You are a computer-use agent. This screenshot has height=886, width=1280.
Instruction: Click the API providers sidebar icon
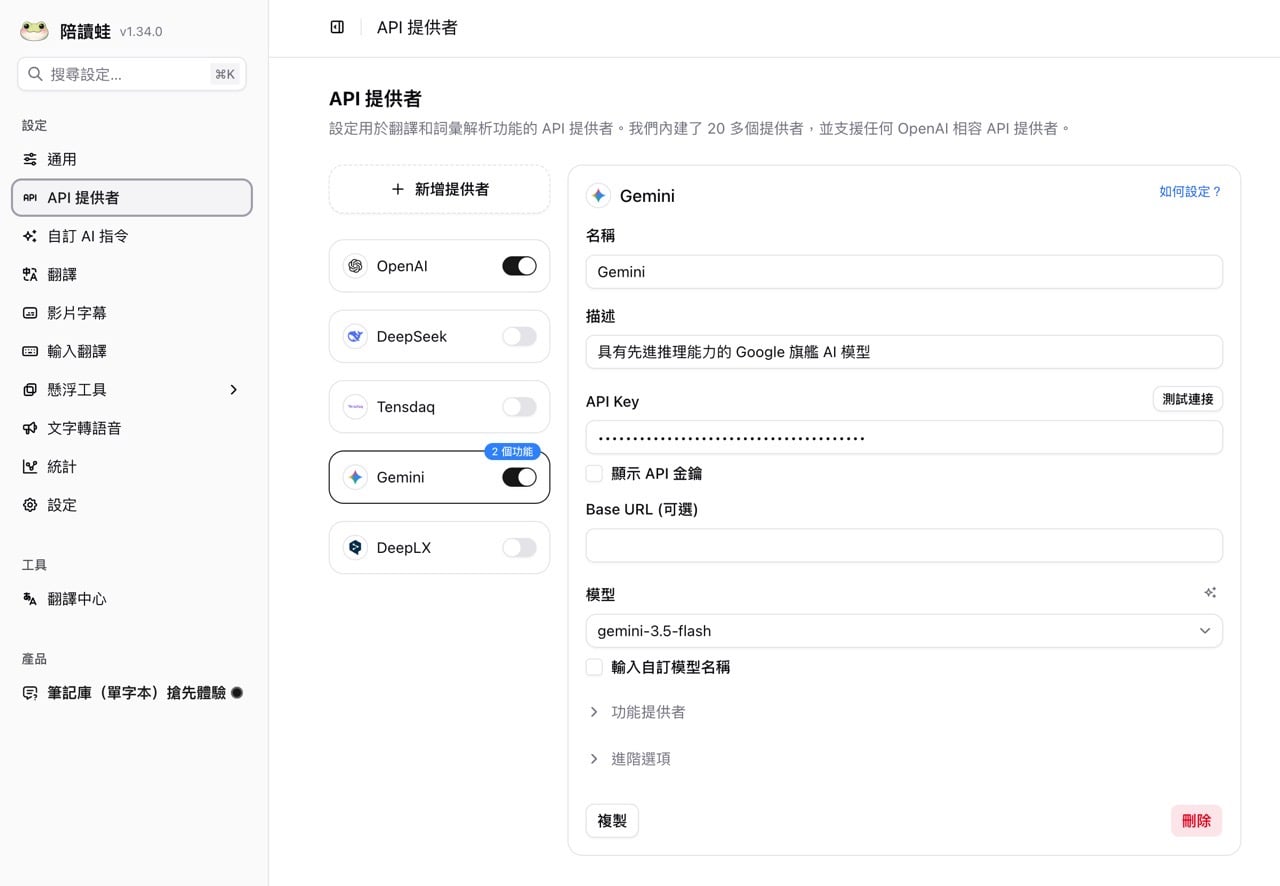tap(30, 198)
